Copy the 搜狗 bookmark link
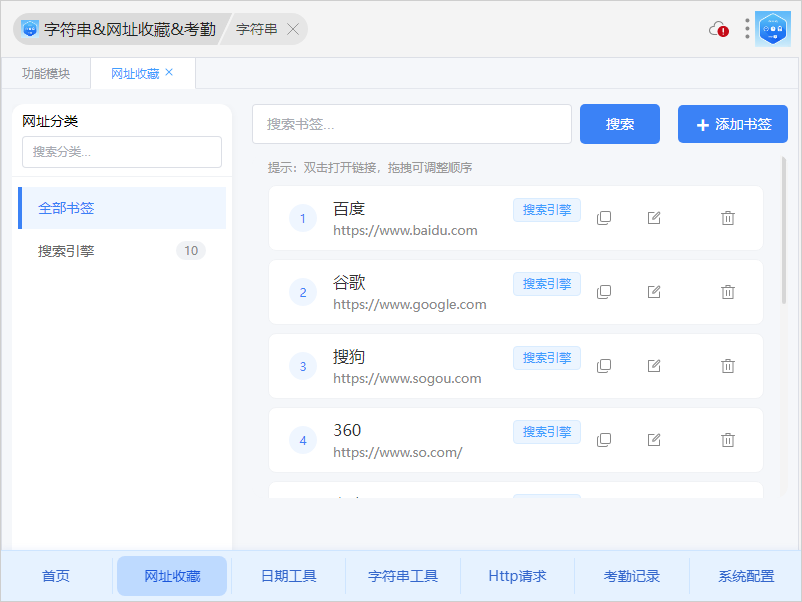Image resolution: width=802 pixels, height=602 pixels. coord(604,366)
